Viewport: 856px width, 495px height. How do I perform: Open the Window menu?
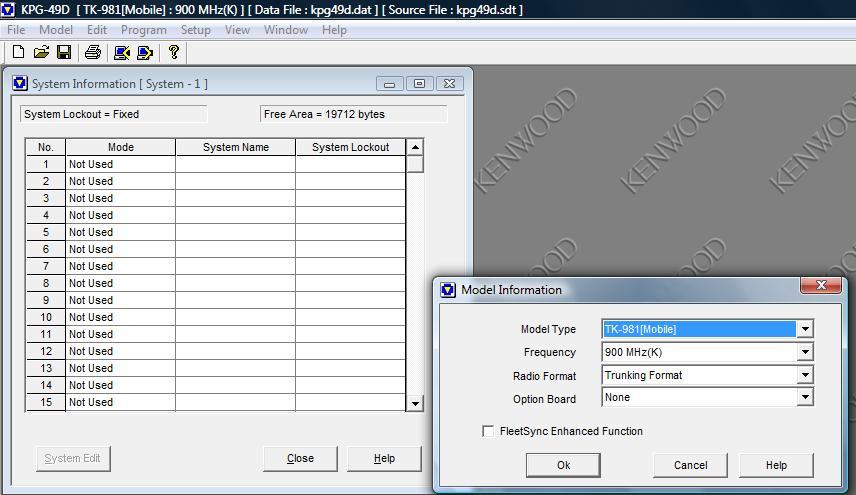[286, 30]
